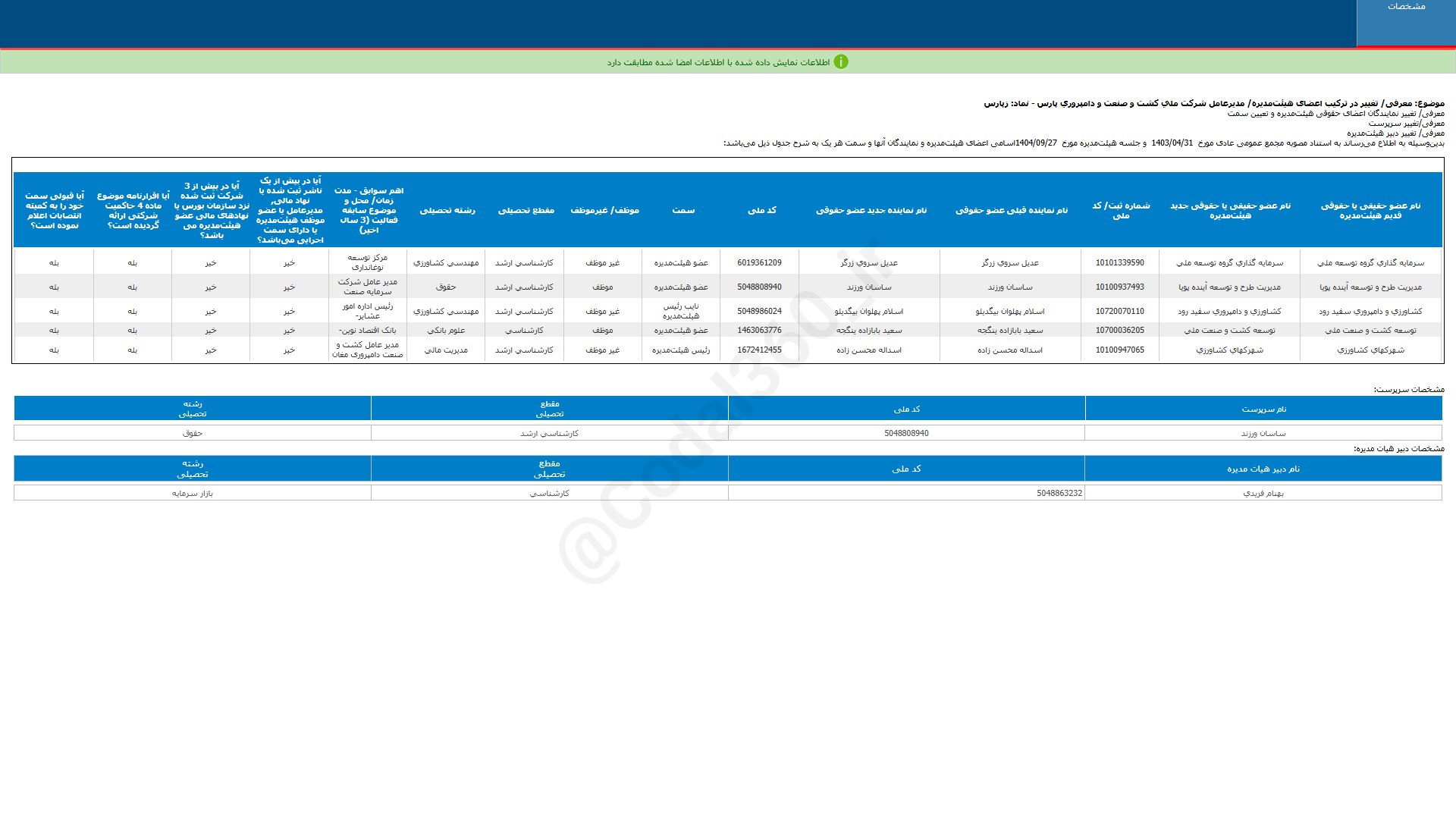The image size is (1456, 819).
Task: Click registration number 10720070110 cell
Action: pyautogui.click(x=1119, y=312)
